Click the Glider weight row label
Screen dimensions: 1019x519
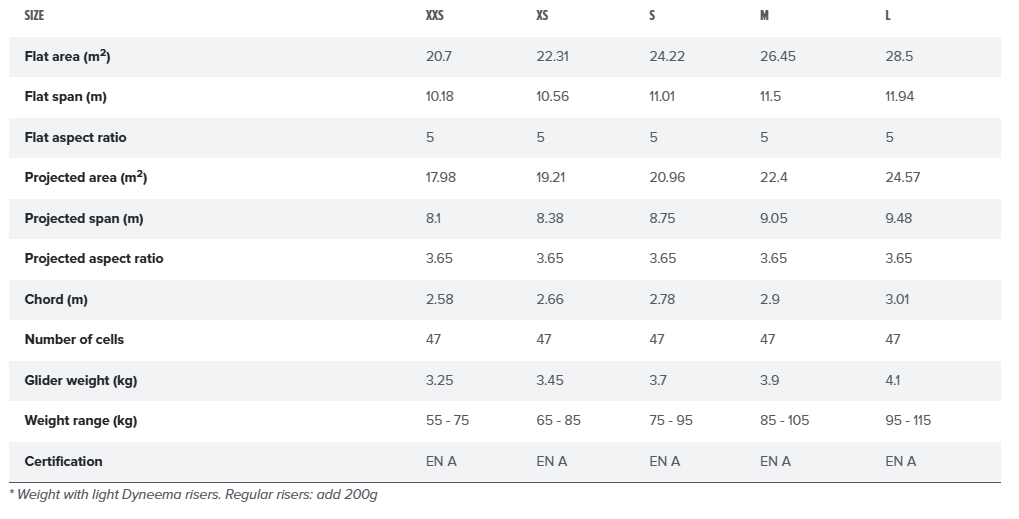(x=80, y=380)
